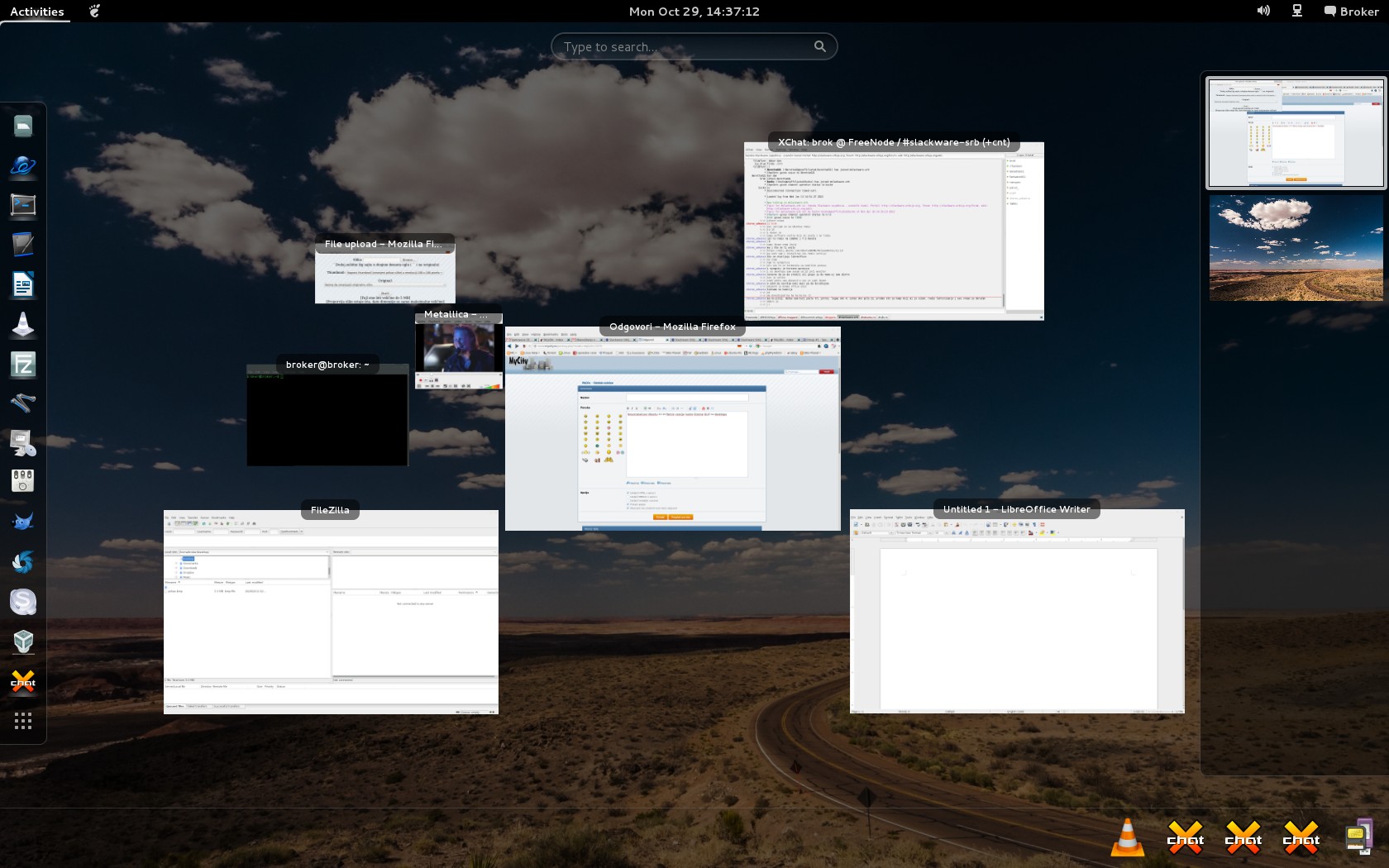Expand the Broker user menu
This screenshot has width=1389, height=868.
pos(1352,12)
